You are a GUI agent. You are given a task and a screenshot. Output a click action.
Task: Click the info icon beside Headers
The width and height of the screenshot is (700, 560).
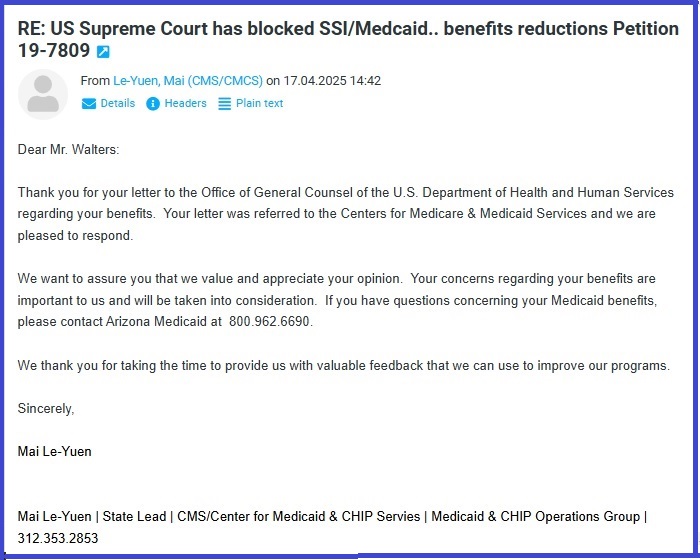pyautogui.click(x=153, y=104)
